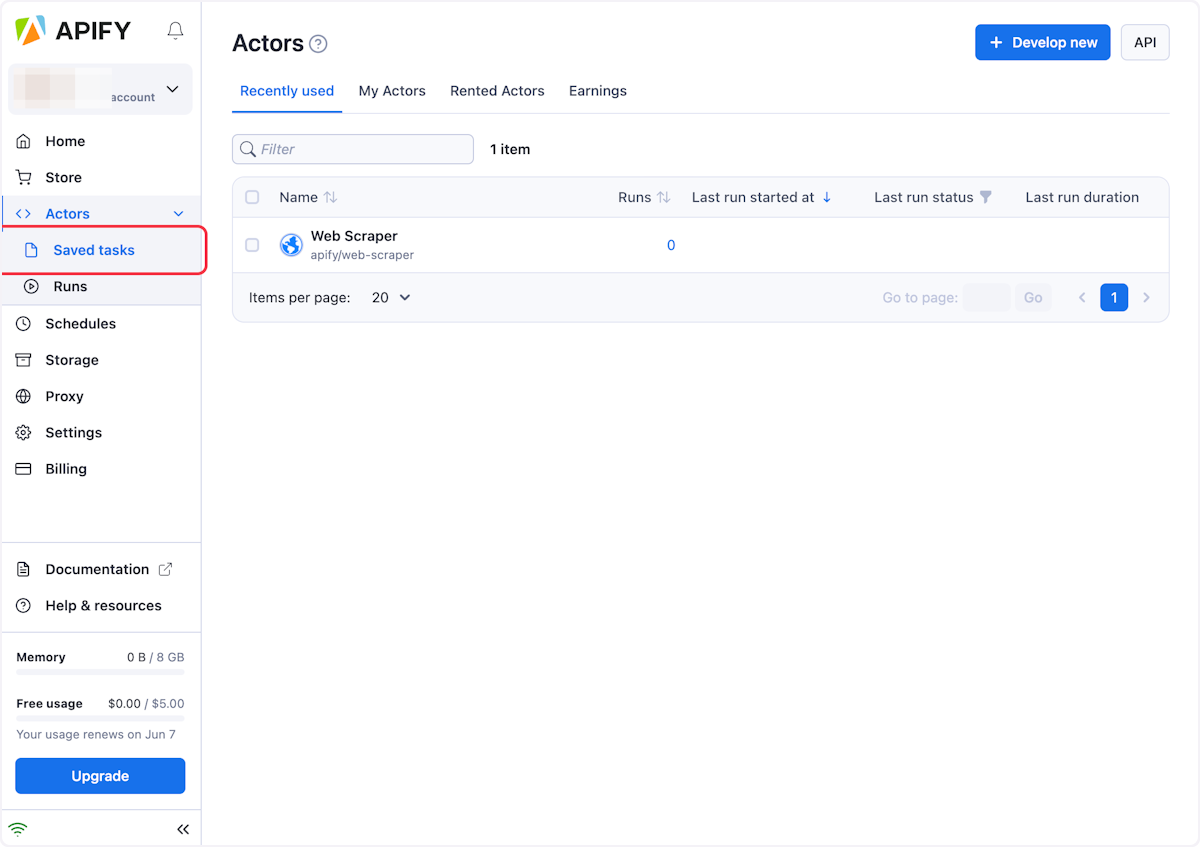The width and height of the screenshot is (1200, 847).
Task: Select page 1 in the pagination
Action: (1114, 297)
